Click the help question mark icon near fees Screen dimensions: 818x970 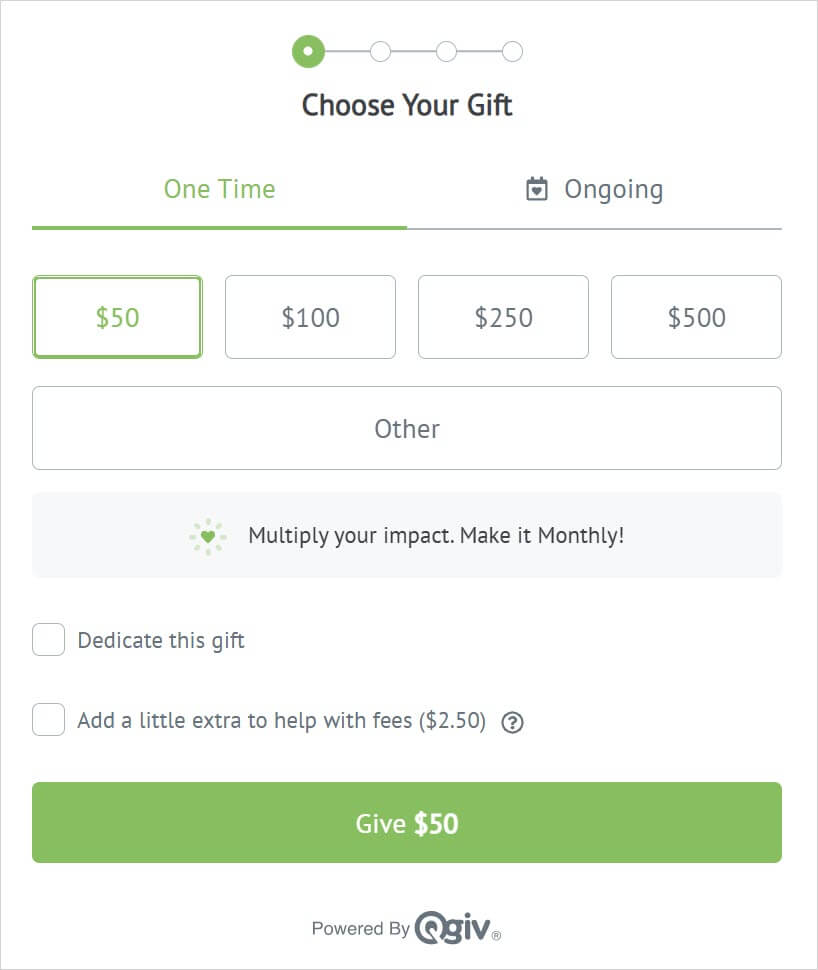click(x=512, y=722)
